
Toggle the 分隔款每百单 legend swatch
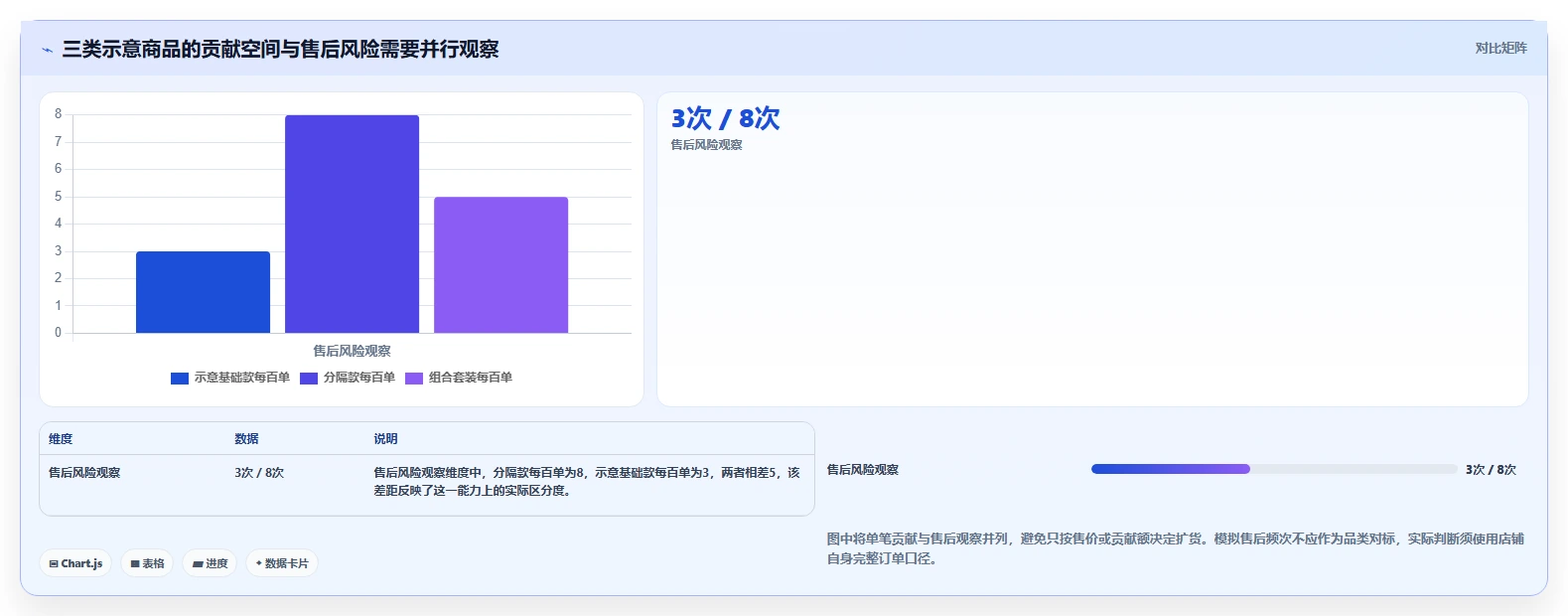coord(309,378)
